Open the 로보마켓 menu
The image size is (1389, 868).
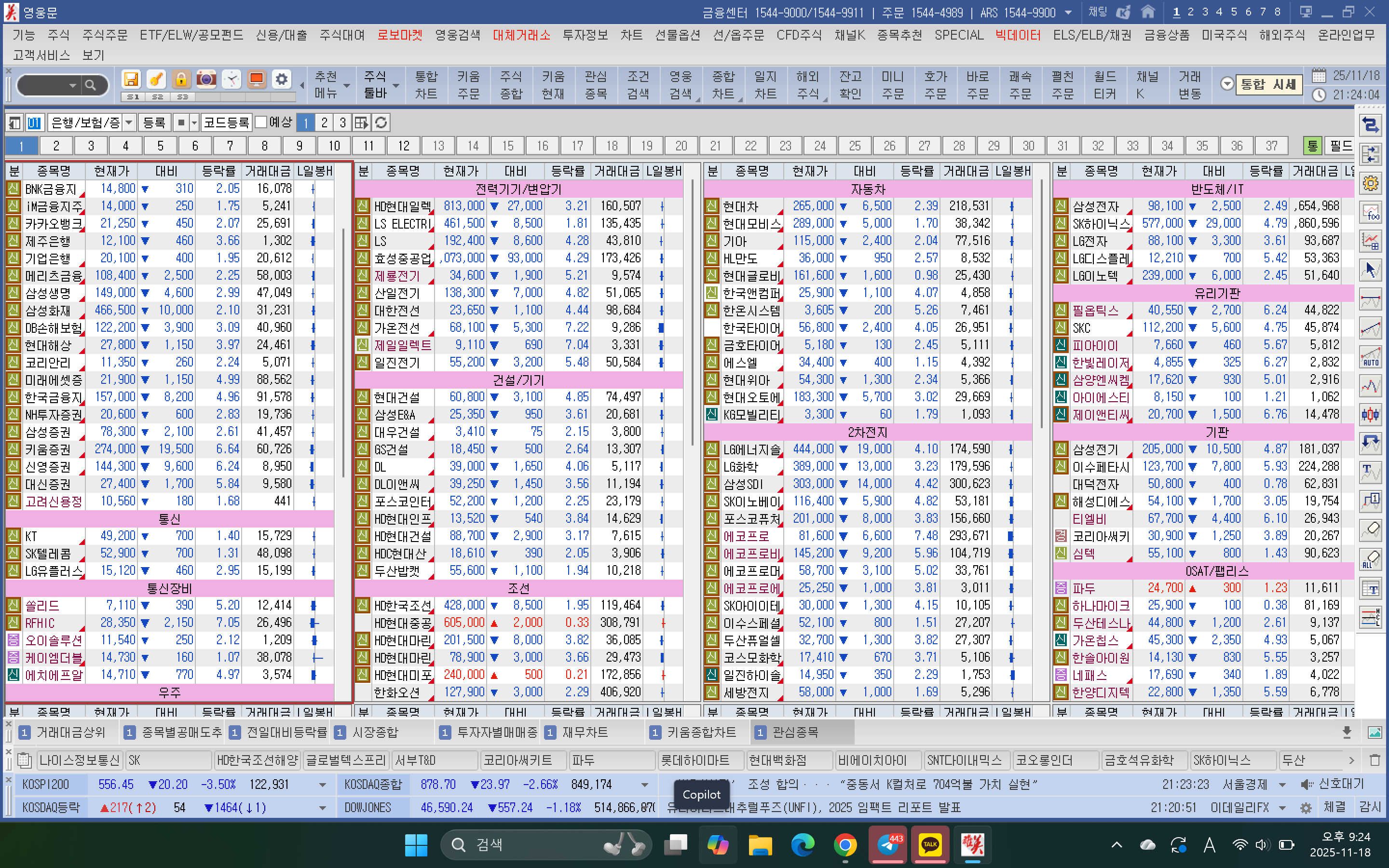click(399, 35)
